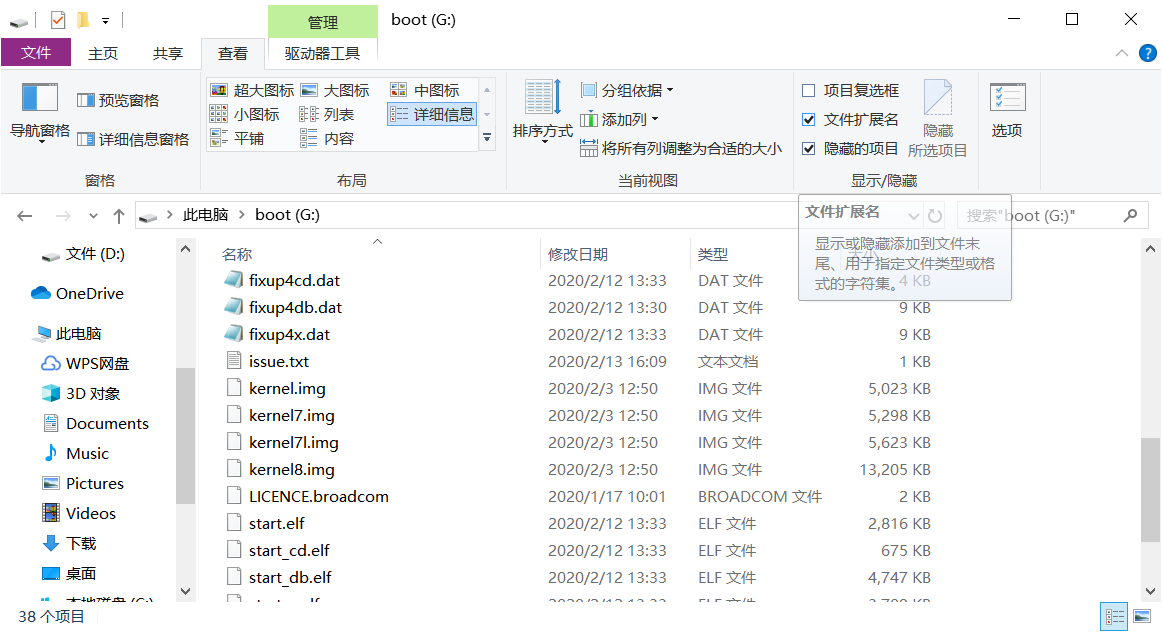Screen dimensions: 1162x632
Task: Open Music folder in sidebar
Action: pos(75,453)
